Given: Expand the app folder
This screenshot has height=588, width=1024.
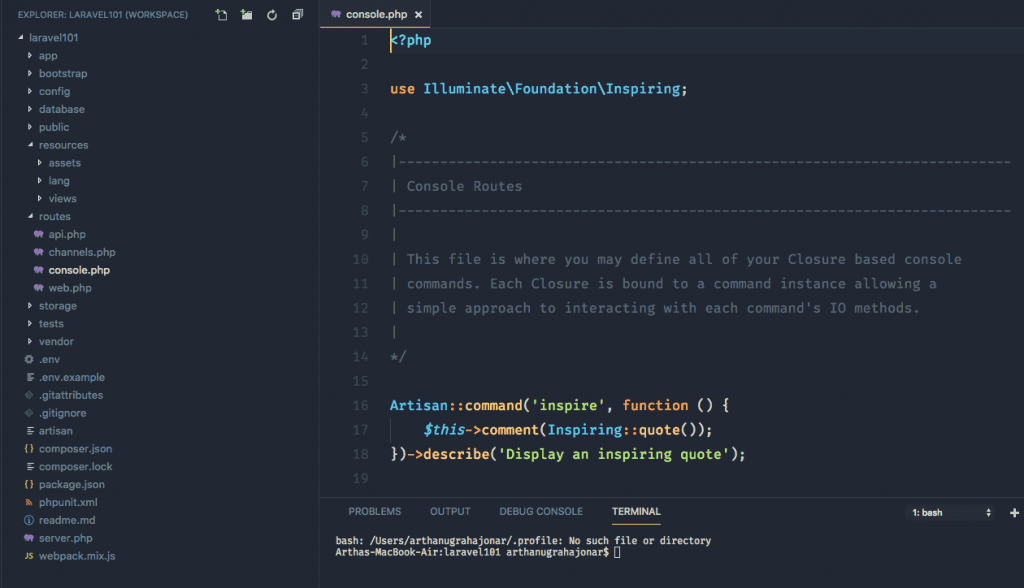Looking at the screenshot, I should 47,55.
